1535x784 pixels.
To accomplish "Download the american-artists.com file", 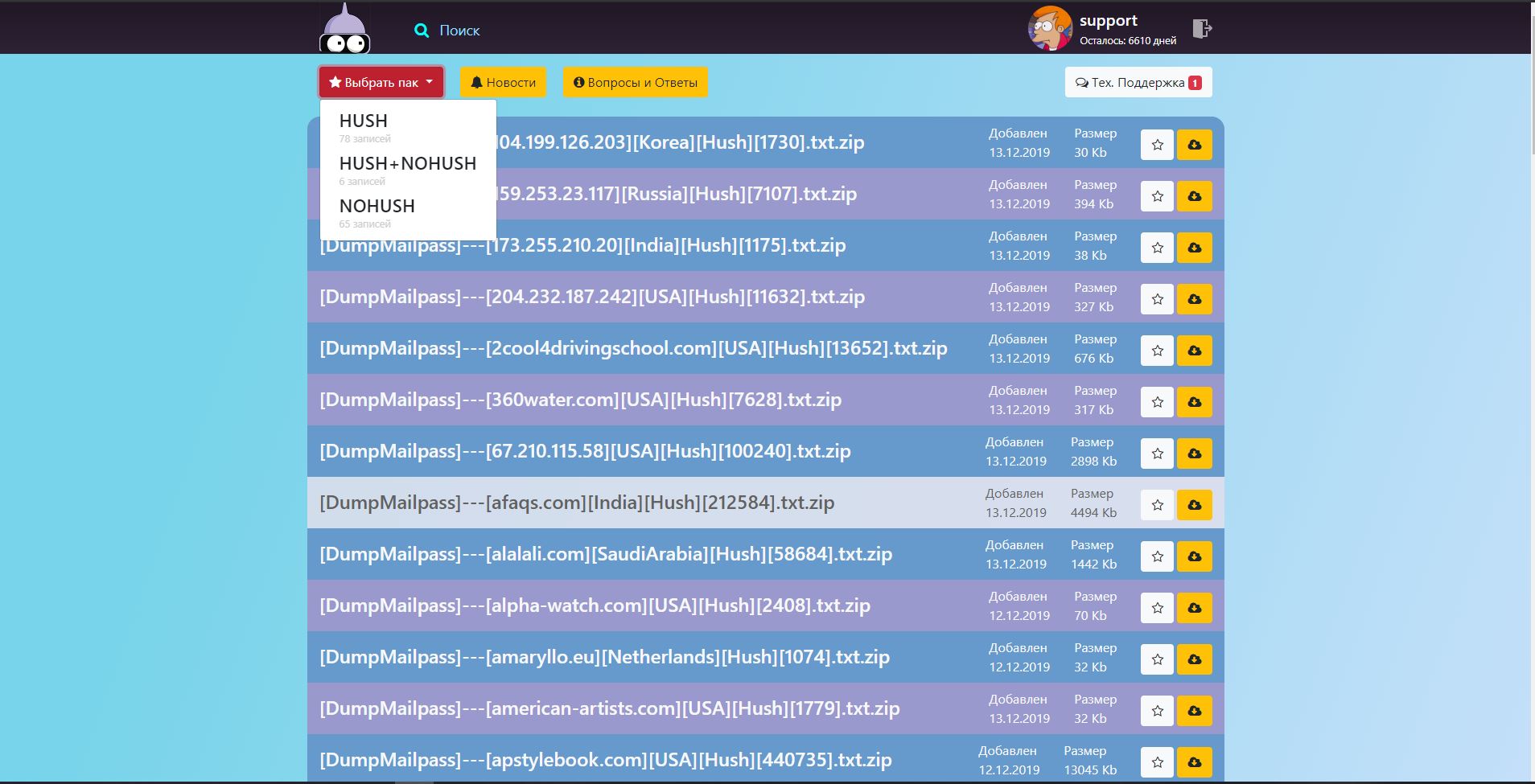I will 1194,711.
